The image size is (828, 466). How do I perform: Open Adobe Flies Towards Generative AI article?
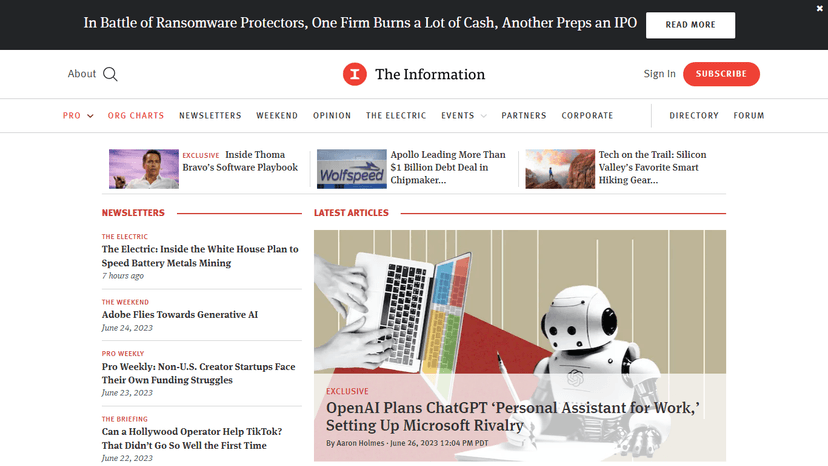pos(180,315)
